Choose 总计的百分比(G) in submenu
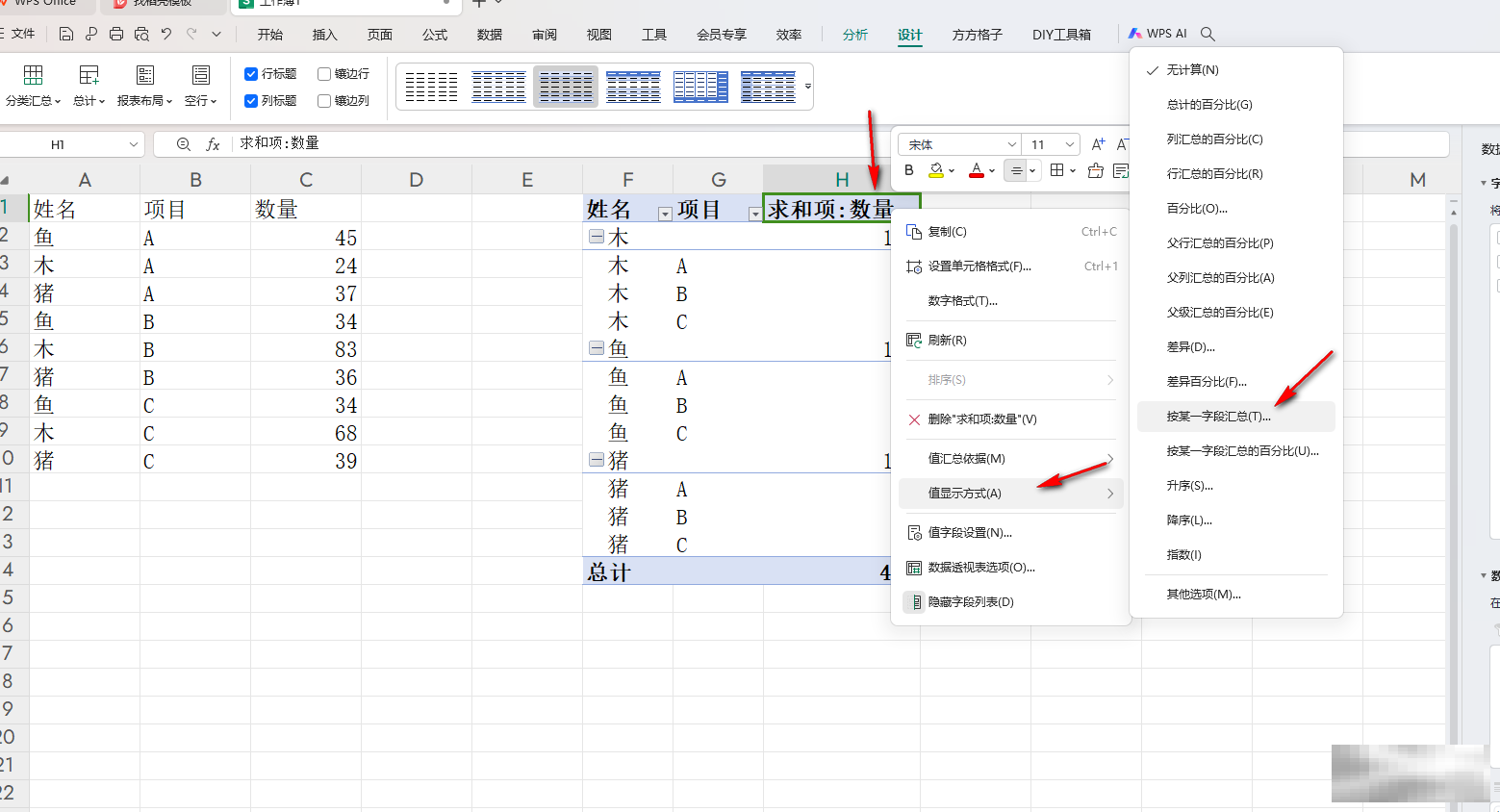 point(1236,105)
